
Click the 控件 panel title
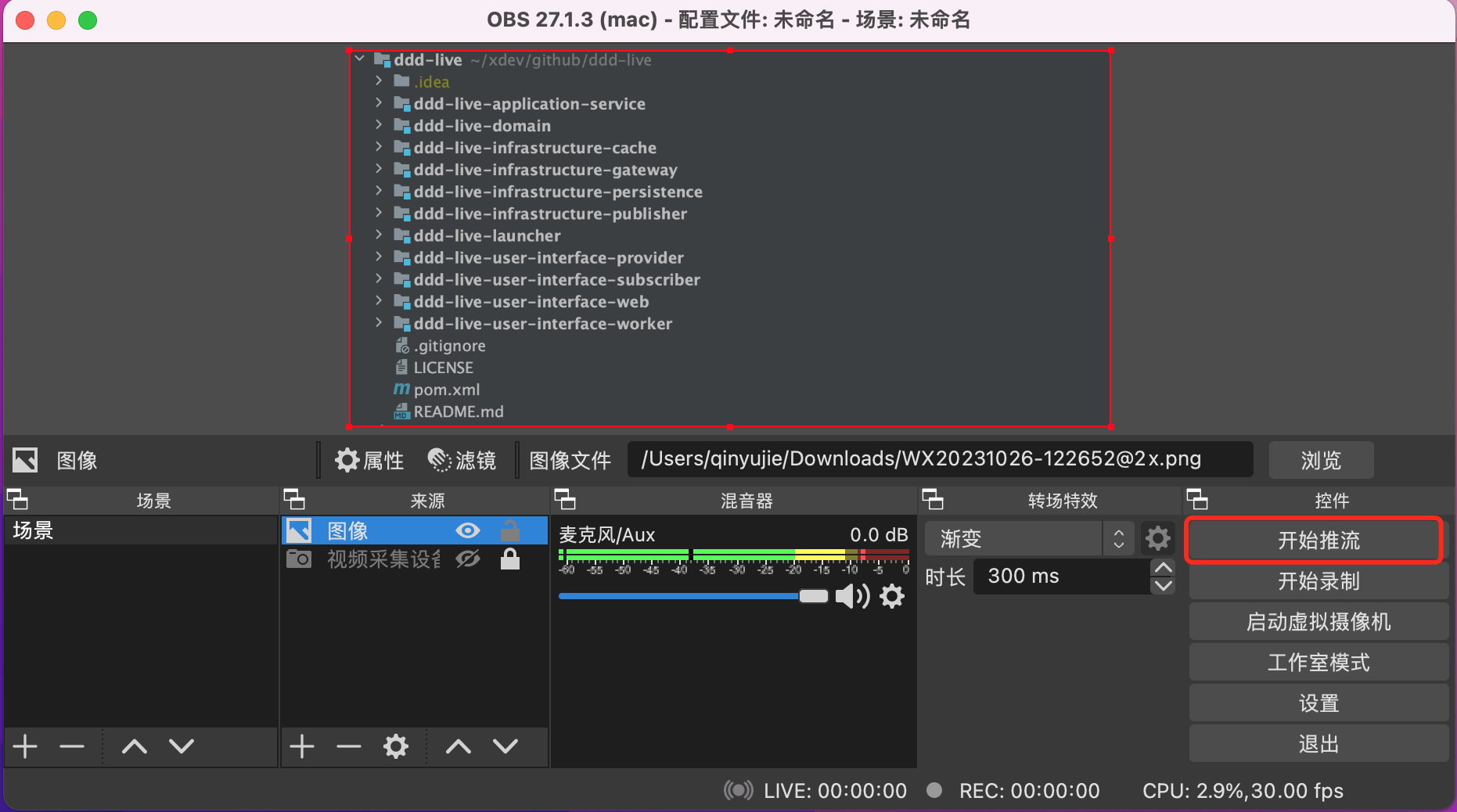click(x=1332, y=501)
